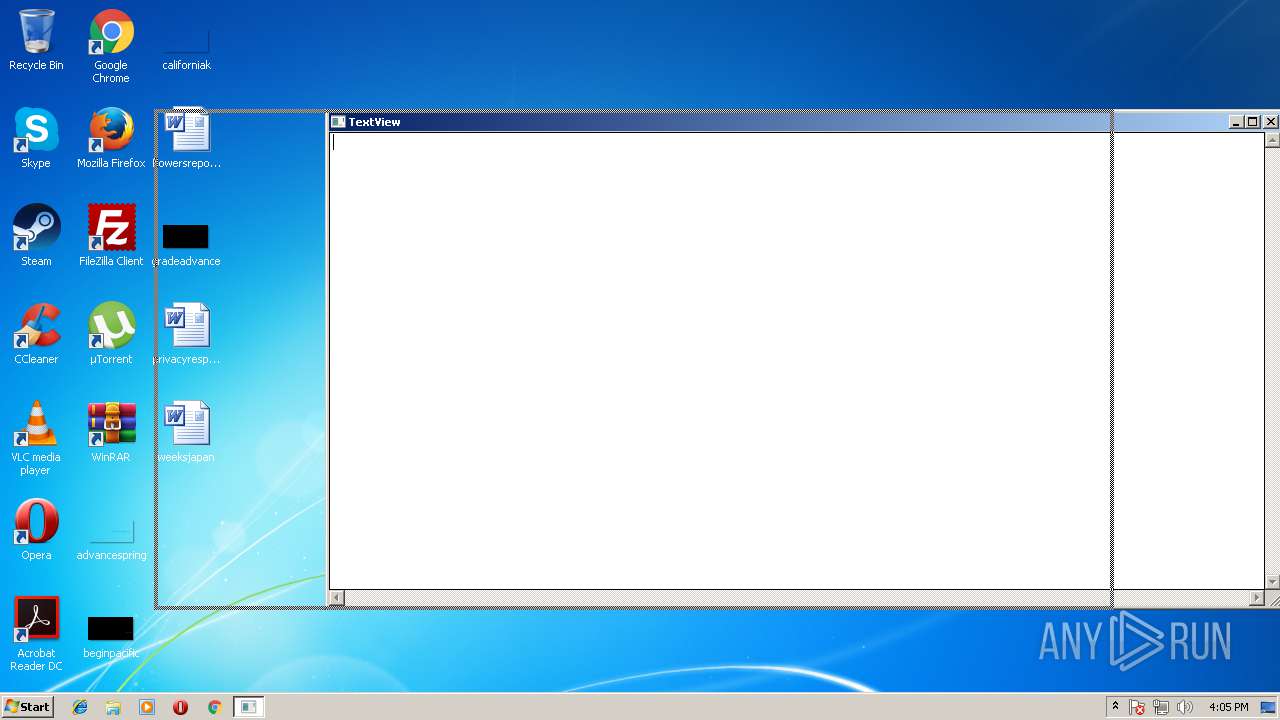Select the californiak desktop shortcut
The width and height of the screenshot is (1280, 720).
coord(186,48)
